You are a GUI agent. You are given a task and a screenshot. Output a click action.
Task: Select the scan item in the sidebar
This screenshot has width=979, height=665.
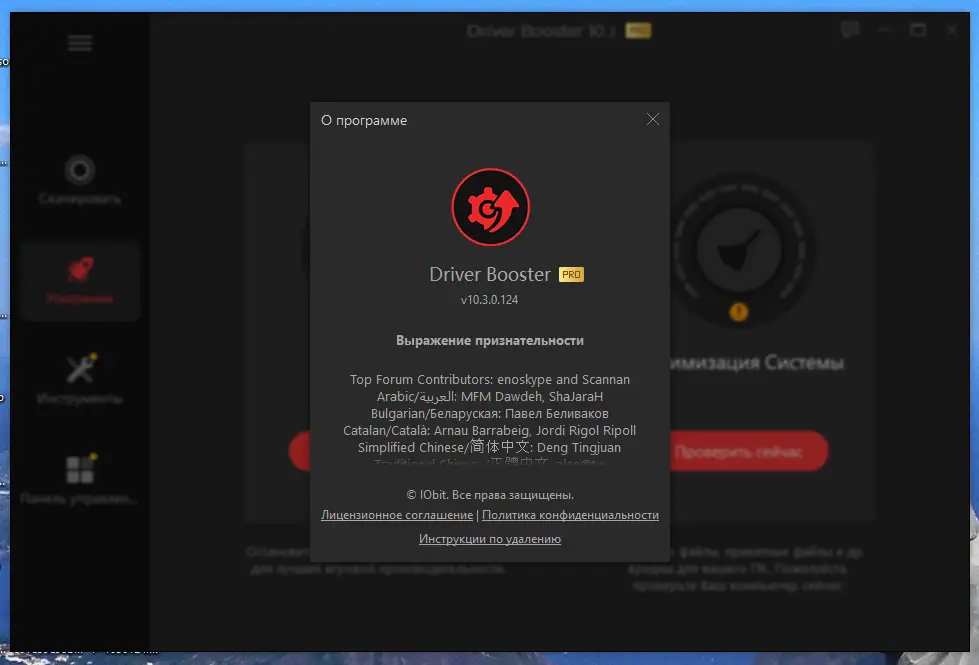coord(79,180)
